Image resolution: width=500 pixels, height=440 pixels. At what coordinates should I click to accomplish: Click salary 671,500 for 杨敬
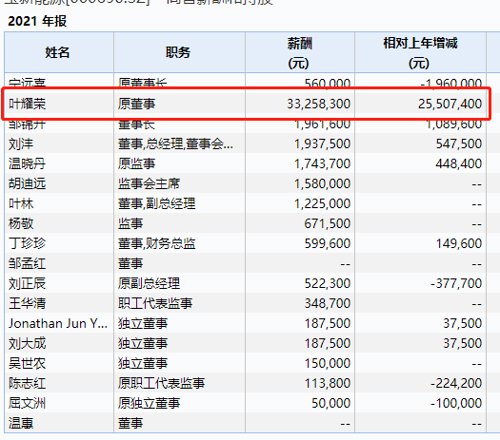(327, 224)
